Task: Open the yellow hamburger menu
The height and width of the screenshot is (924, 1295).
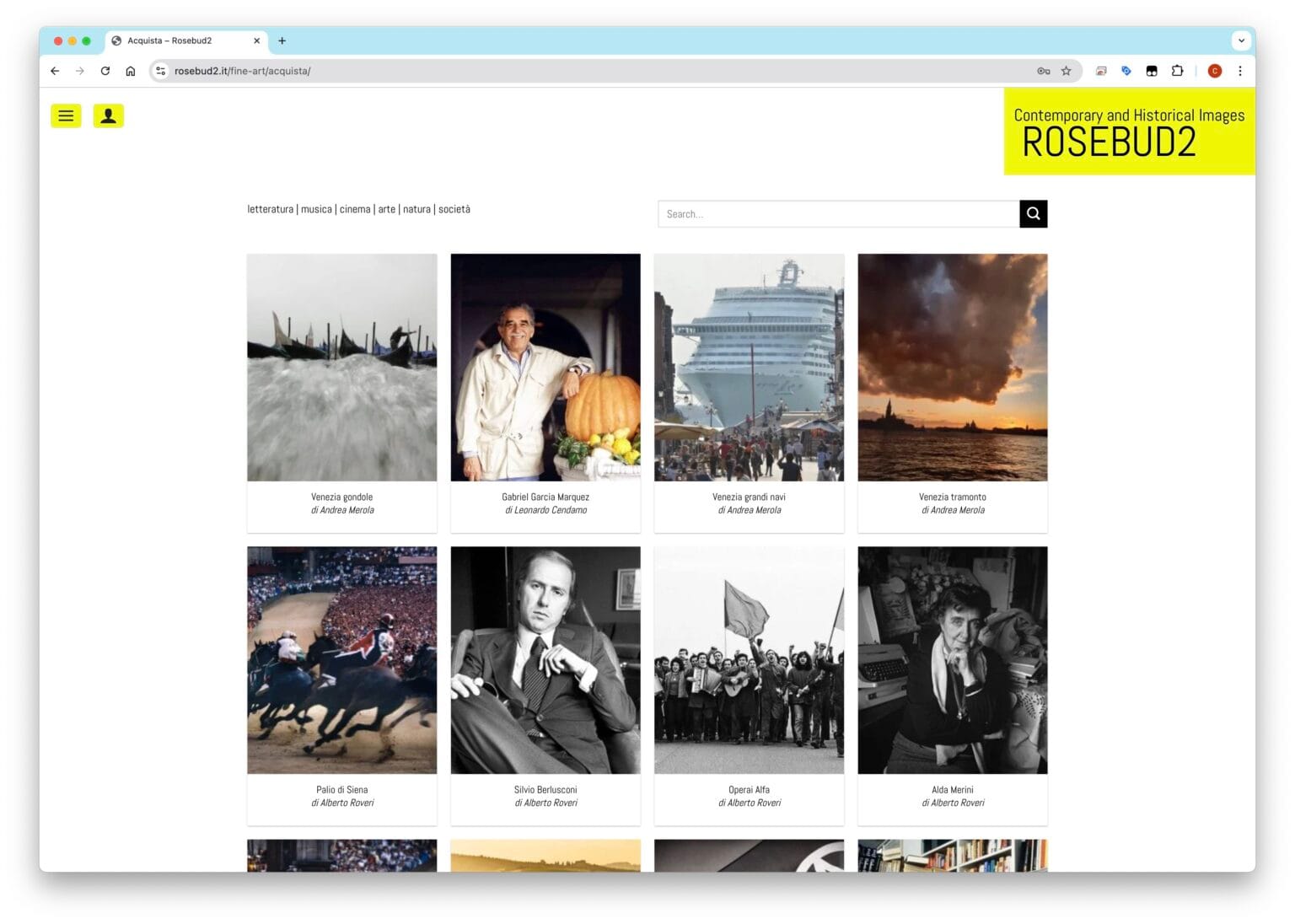Action: pyautogui.click(x=66, y=116)
